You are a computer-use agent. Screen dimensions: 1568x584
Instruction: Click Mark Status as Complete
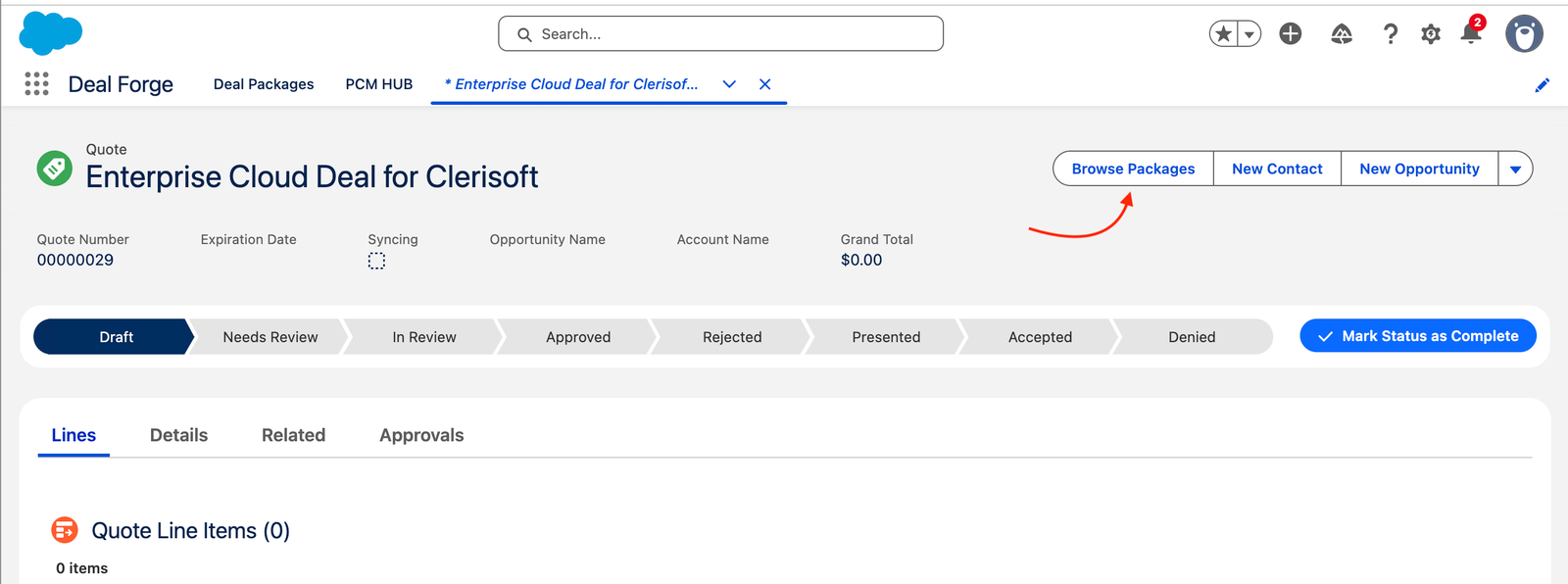(1418, 336)
